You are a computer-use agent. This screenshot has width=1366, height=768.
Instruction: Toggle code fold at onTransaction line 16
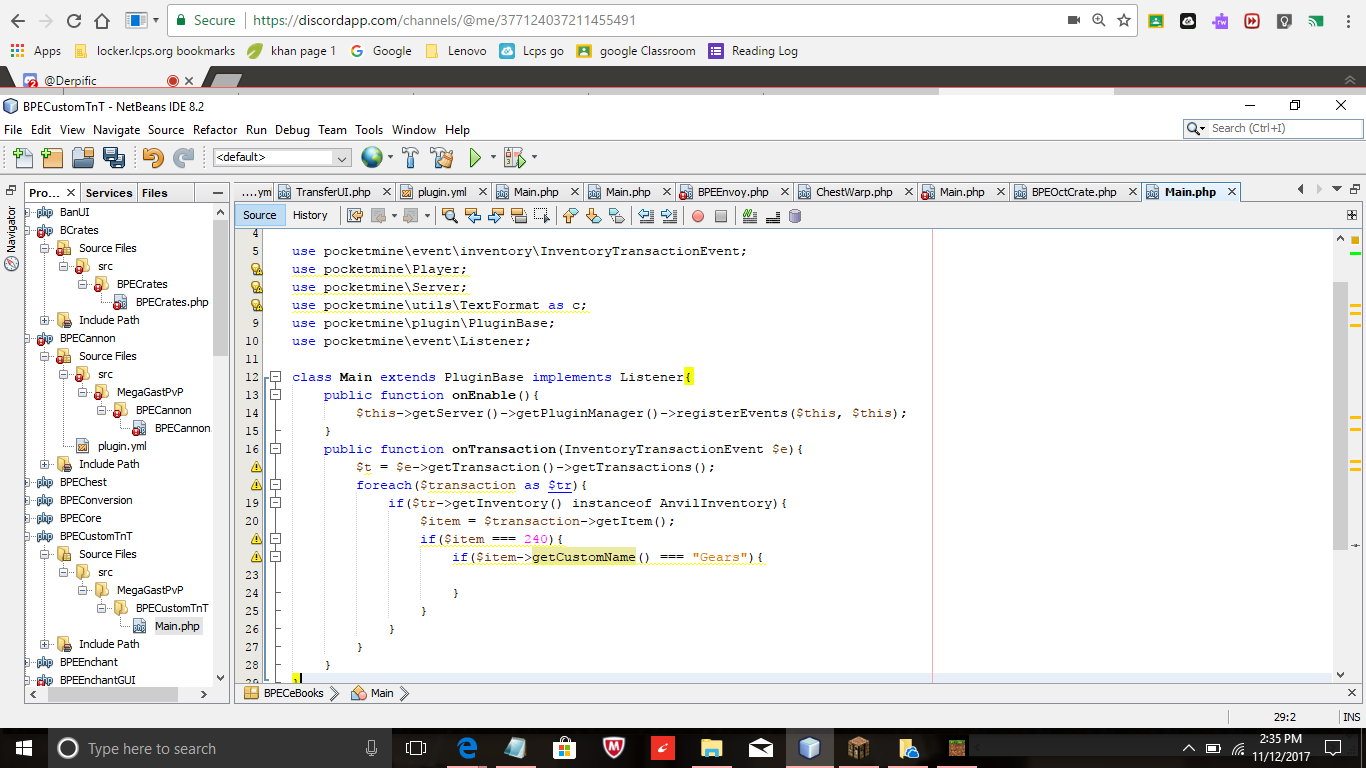pyautogui.click(x=275, y=449)
